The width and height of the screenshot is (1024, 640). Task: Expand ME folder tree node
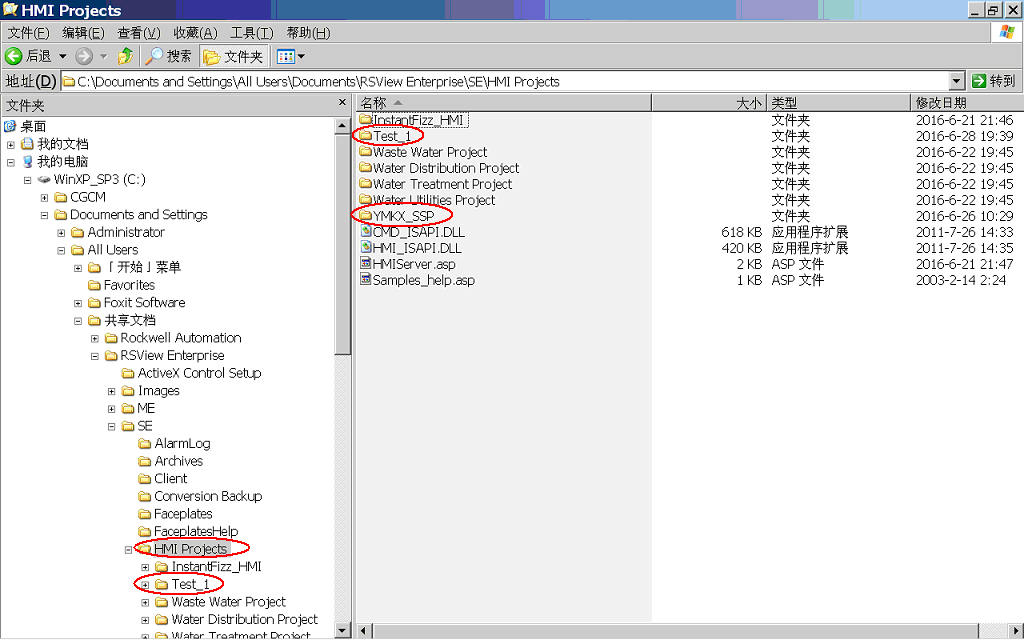click(112, 409)
